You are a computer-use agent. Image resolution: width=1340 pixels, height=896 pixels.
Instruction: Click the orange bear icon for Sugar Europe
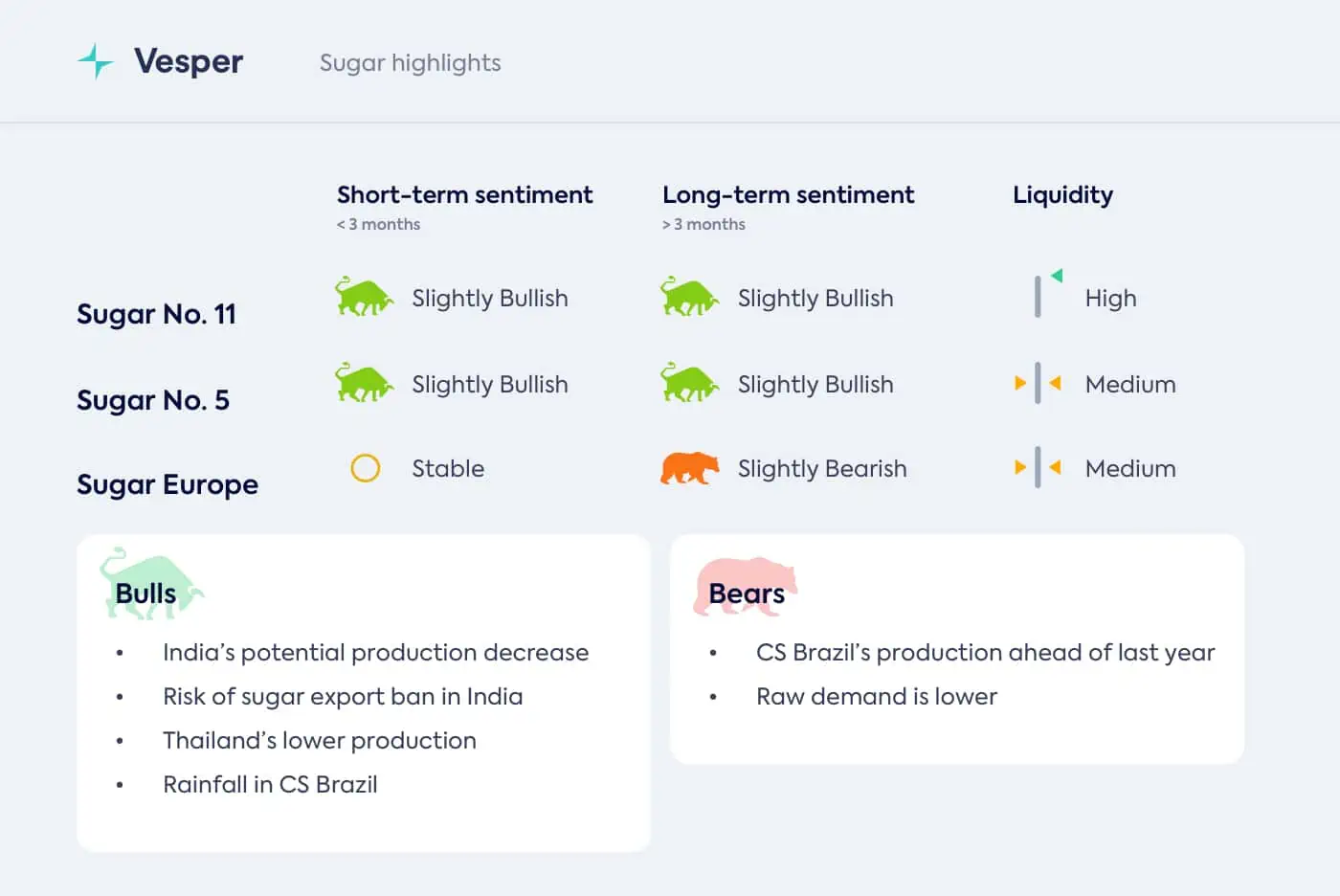tap(689, 468)
